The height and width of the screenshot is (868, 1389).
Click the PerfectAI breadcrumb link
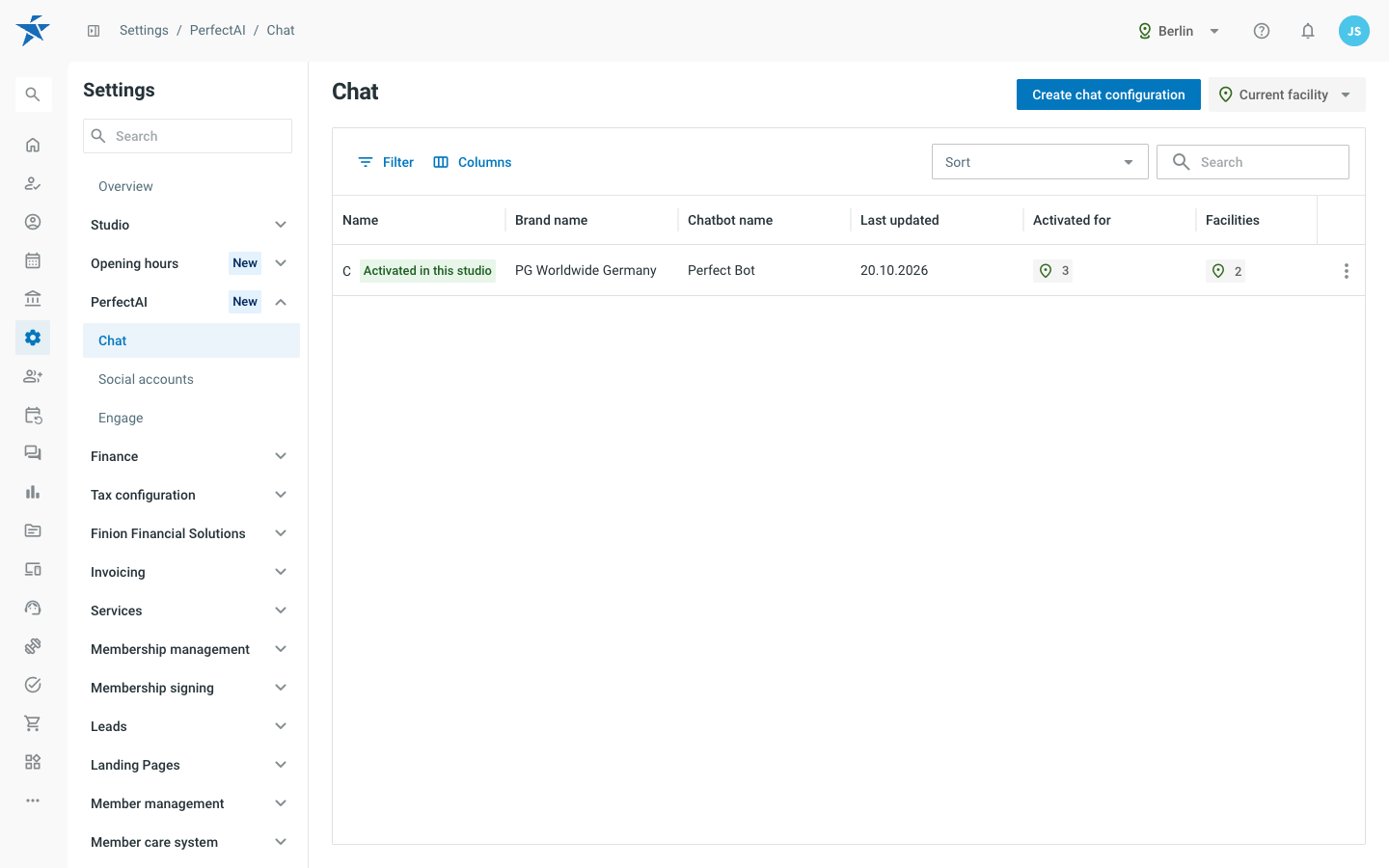pos(217,31)
